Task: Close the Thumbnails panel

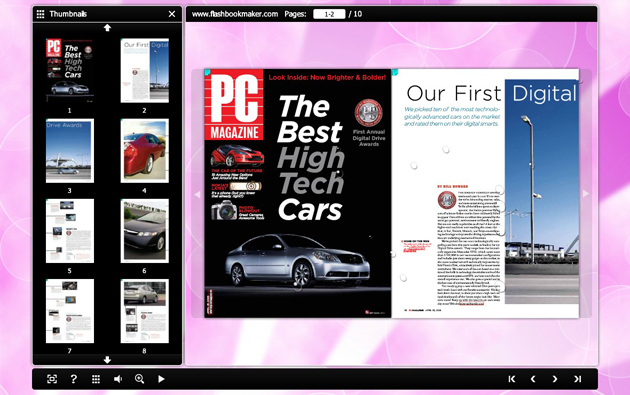Action: (172, 14)
